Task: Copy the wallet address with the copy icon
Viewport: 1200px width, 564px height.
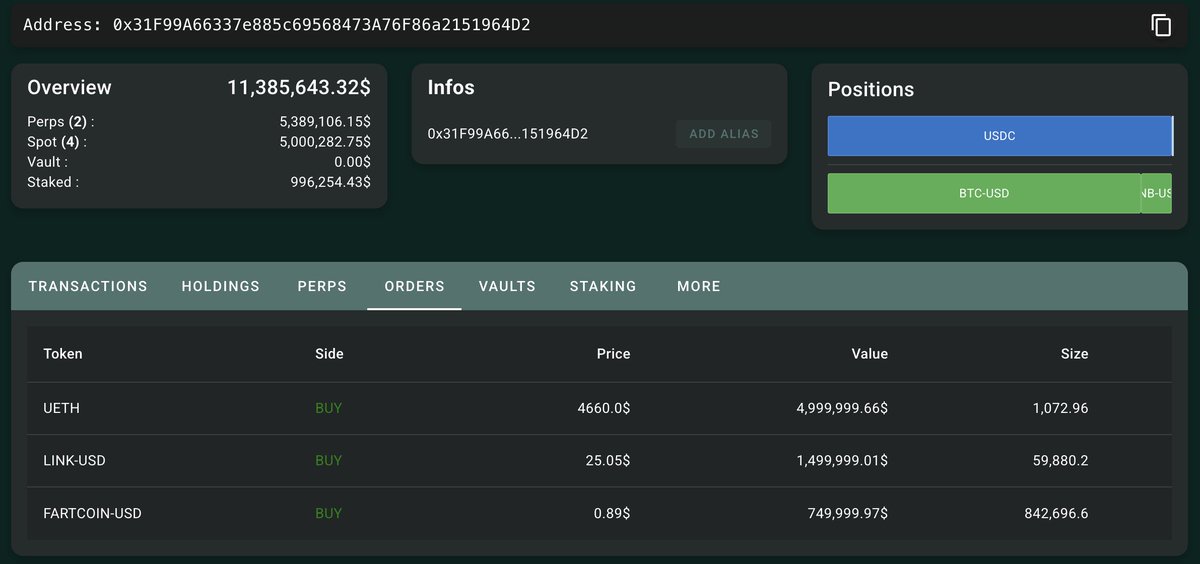Action: pos(1161,25)
